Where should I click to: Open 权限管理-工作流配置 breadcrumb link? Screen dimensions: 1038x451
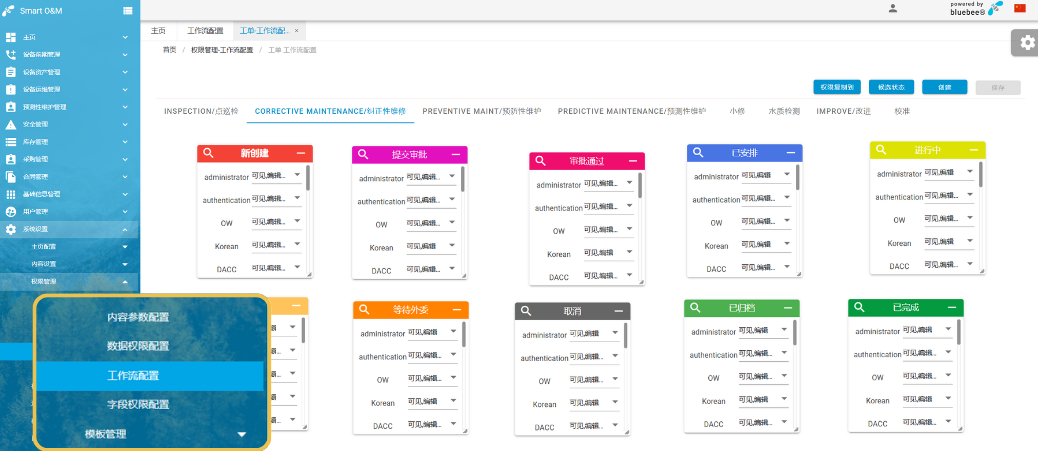(x=222, y=50)
